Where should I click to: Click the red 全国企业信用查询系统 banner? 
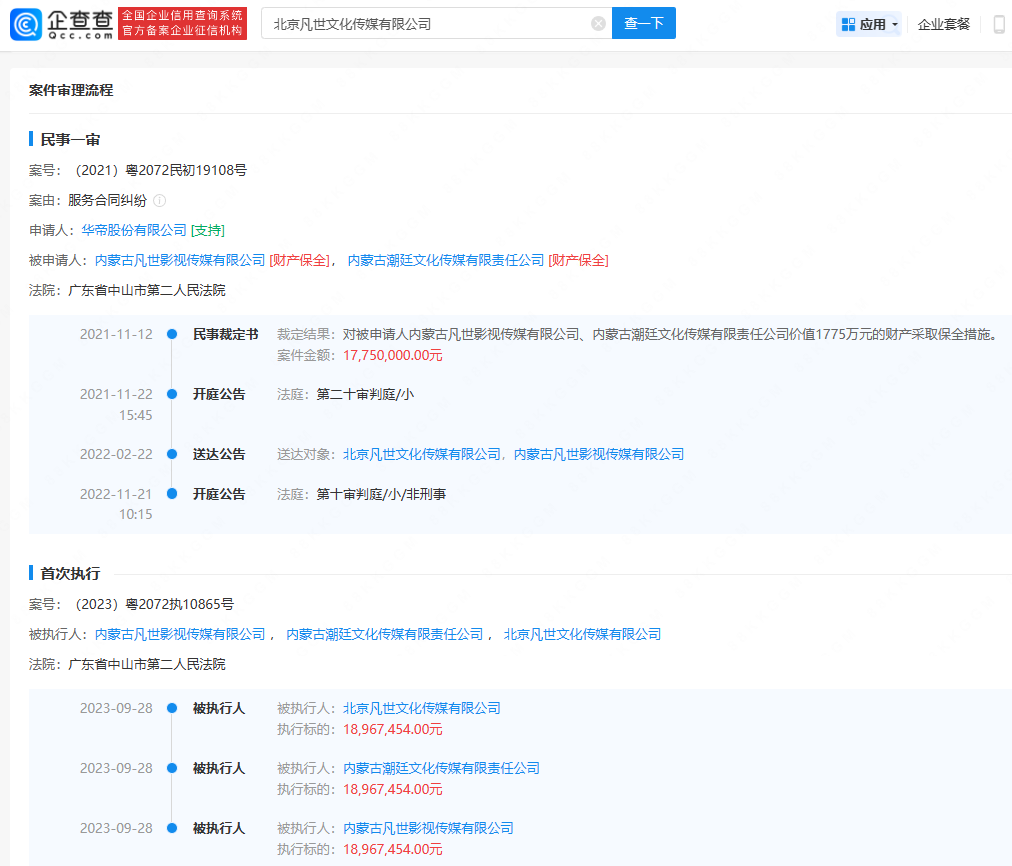click(x=183, y=23)
